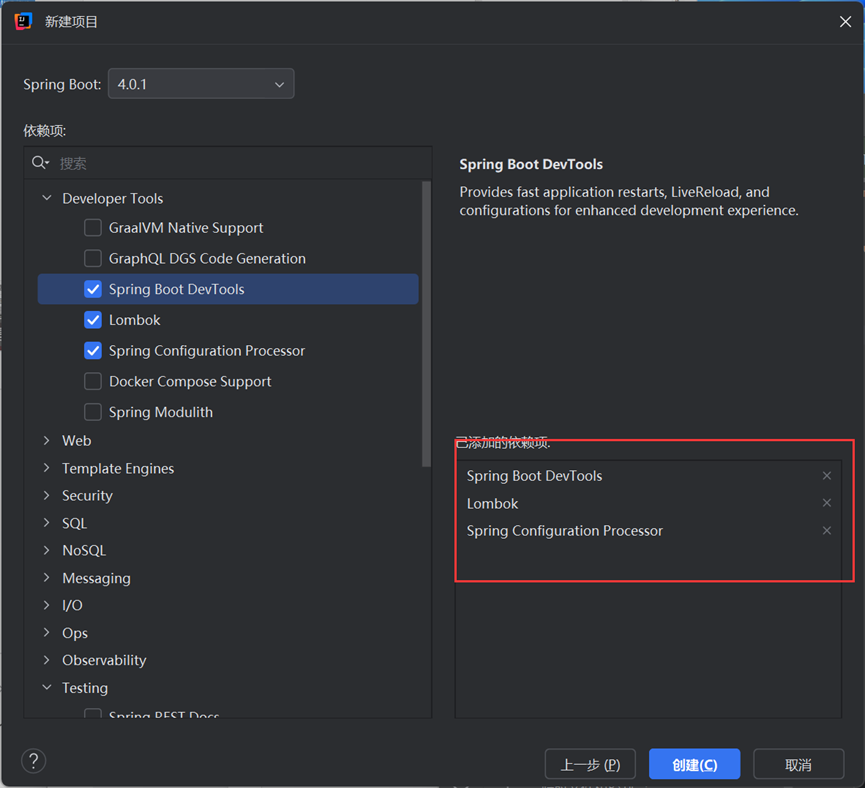Expand the Messaging group
865x788 pixels.
pyautogui.click(x=47, y=578)
